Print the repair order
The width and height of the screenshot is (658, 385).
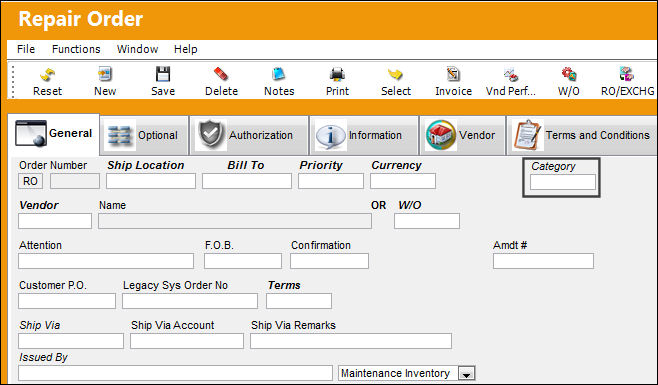337,75
